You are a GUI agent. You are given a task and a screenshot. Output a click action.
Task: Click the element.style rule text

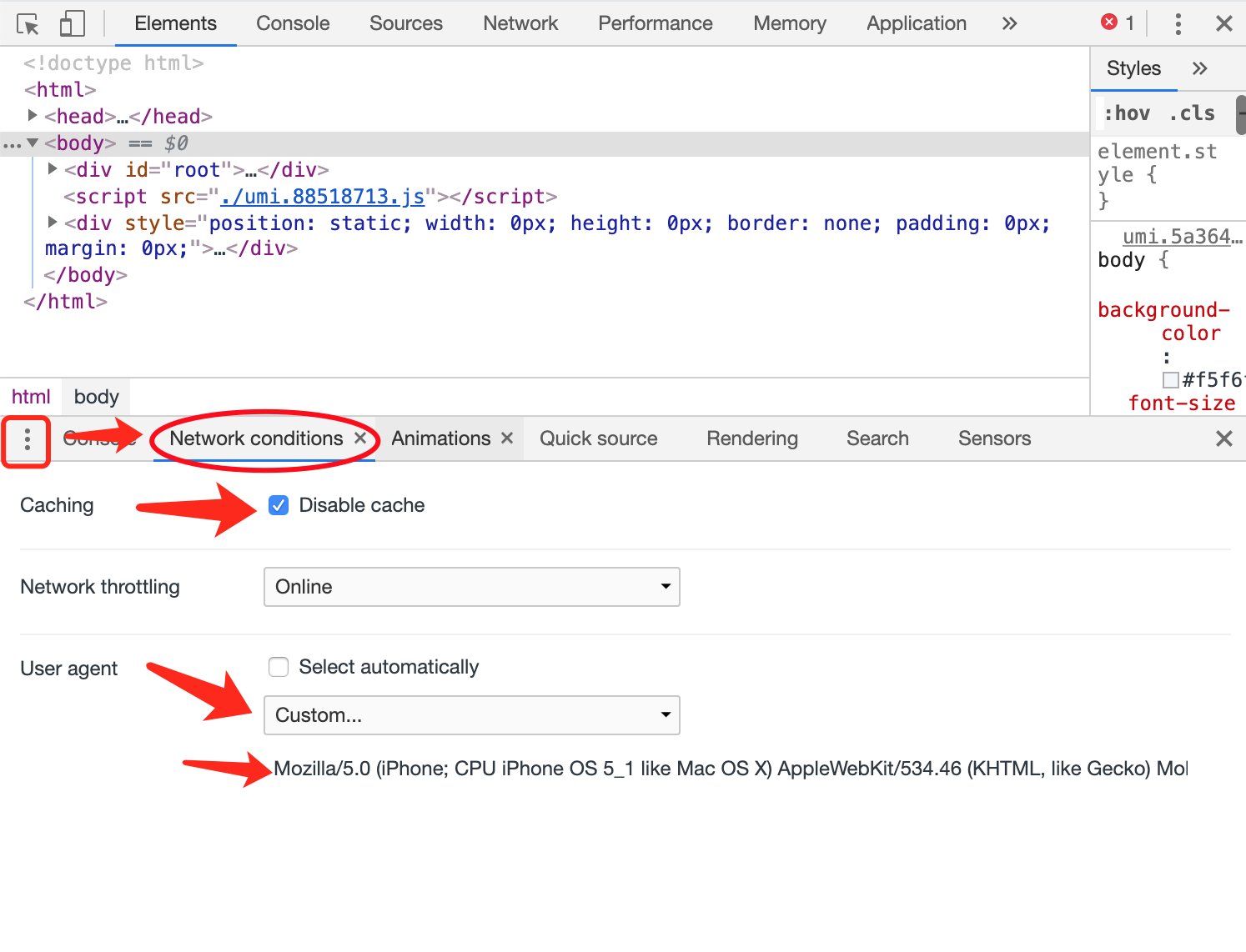point(1157,163)
